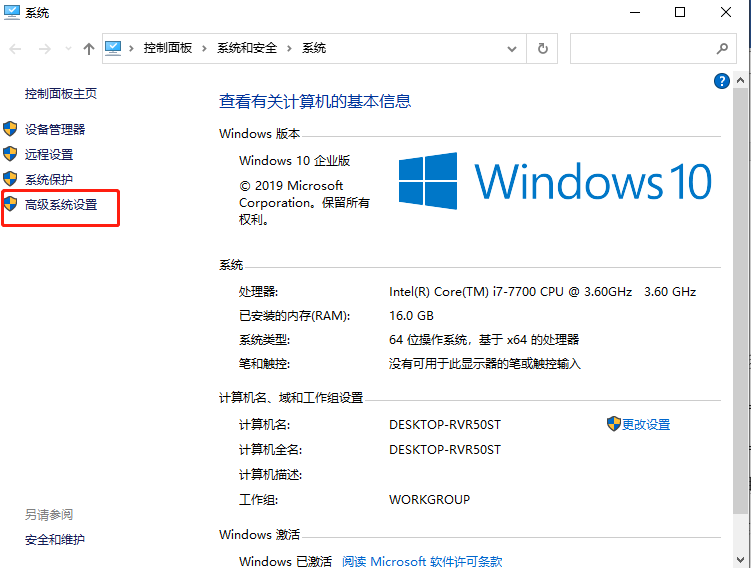Click the shield icon next to 更改设置
This screenshot has height=568, width=751.
pos(614,424)
